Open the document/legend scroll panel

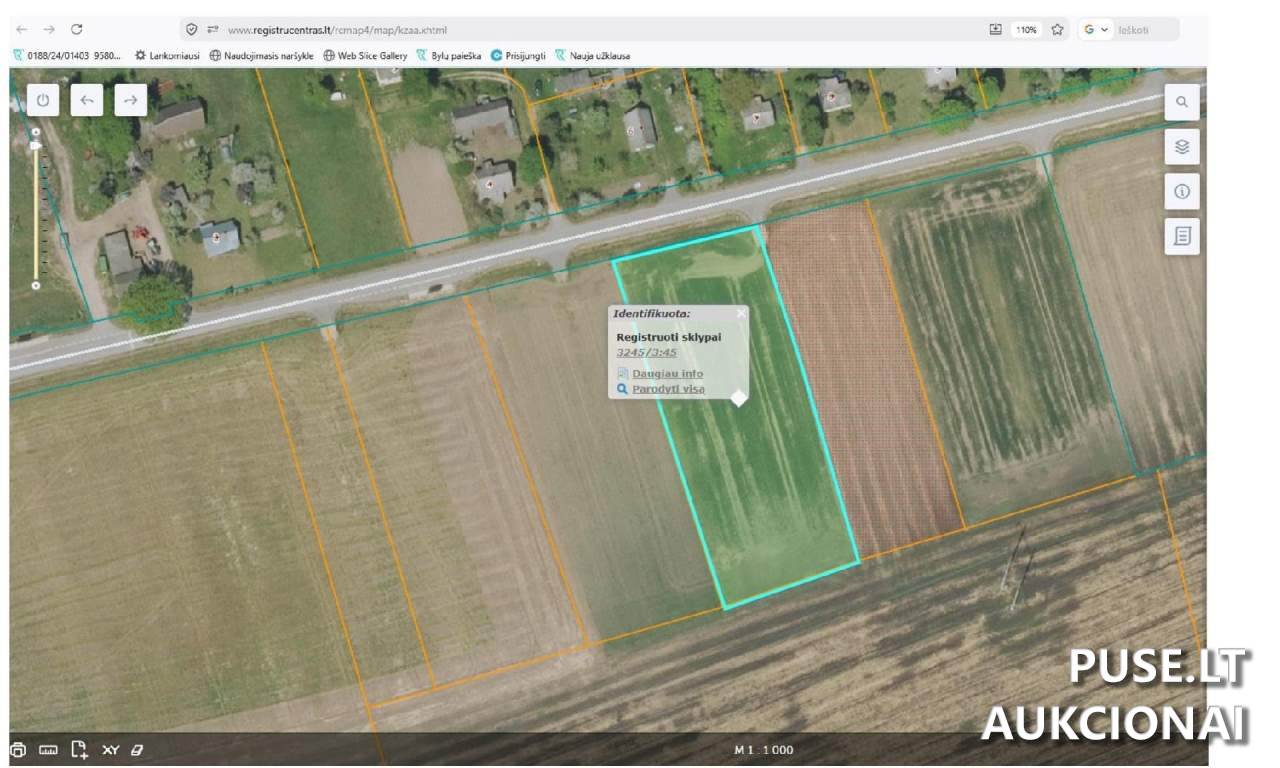(x=1182, y=237)
